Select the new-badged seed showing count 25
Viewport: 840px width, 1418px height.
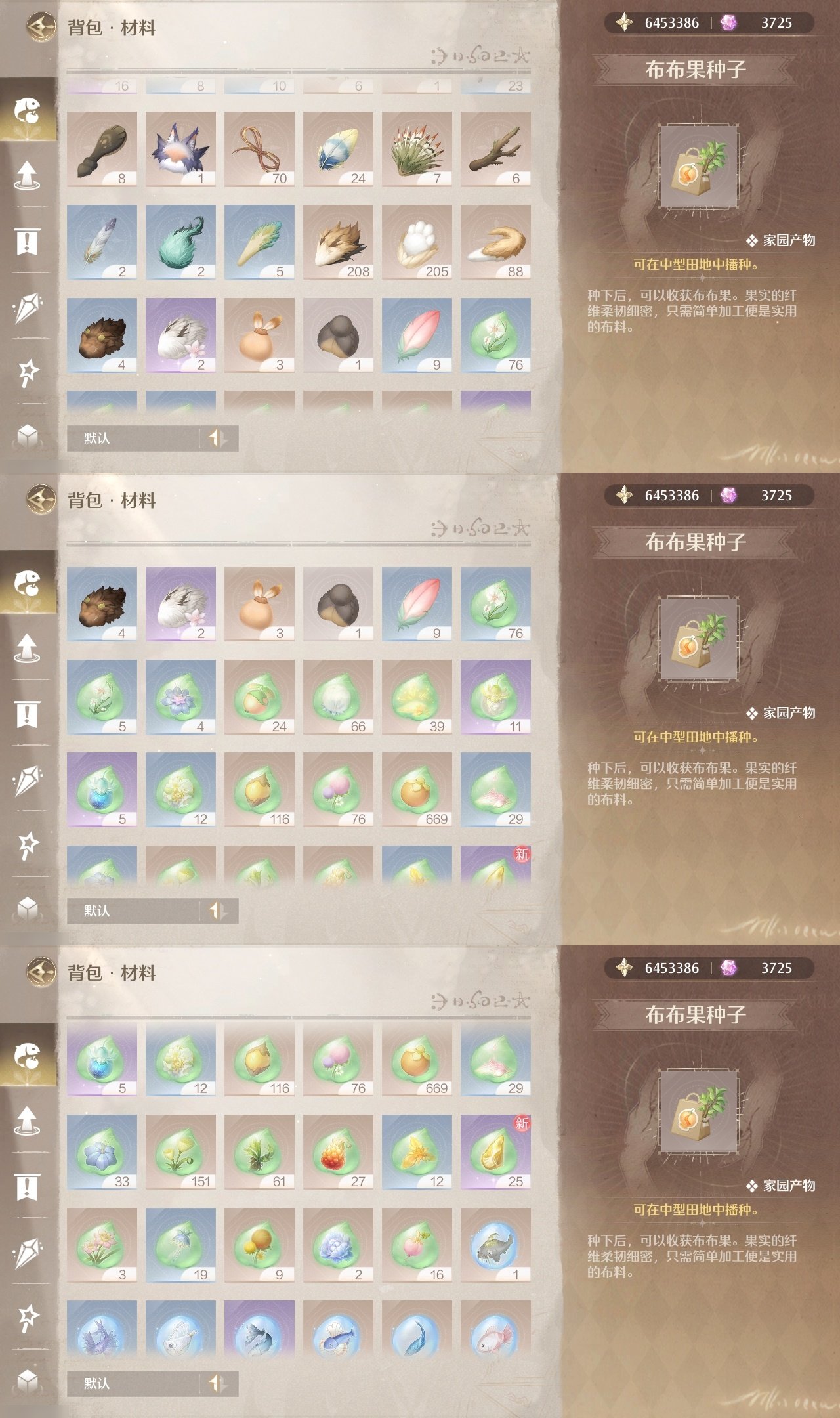point(495,1152)
